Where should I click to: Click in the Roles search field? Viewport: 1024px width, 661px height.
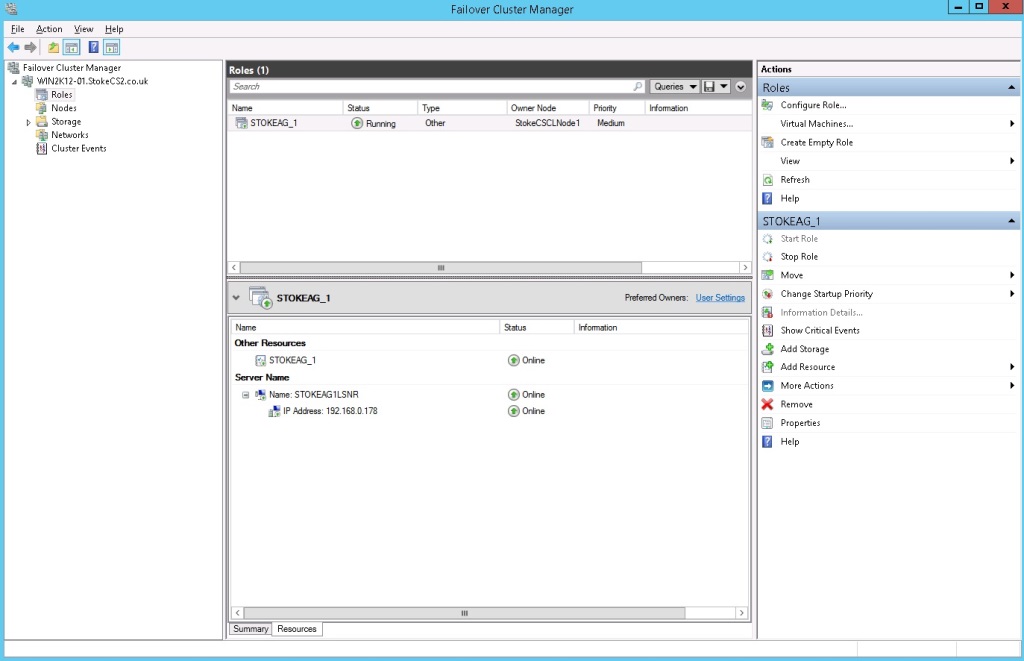[430, 87]
